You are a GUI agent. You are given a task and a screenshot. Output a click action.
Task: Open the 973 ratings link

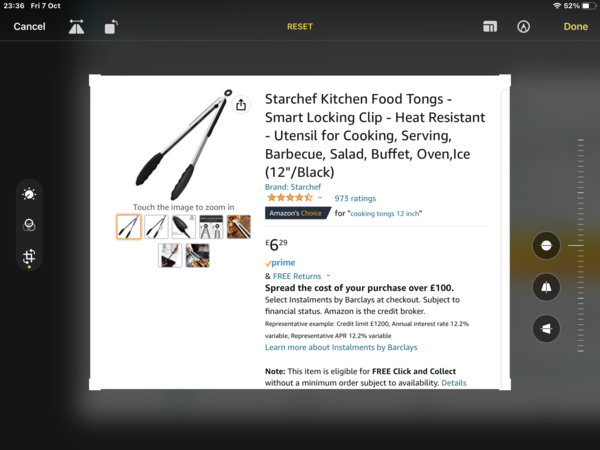coord(355,198)
